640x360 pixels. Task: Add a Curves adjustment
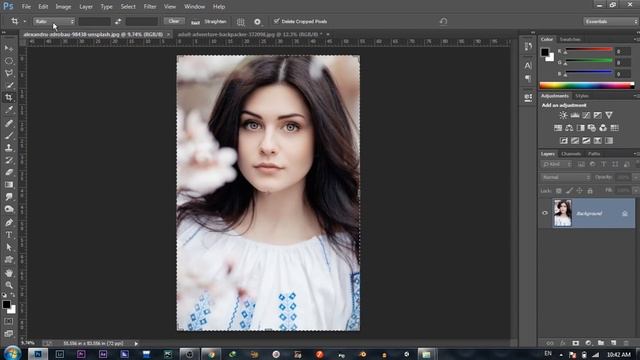pos(586,115)
